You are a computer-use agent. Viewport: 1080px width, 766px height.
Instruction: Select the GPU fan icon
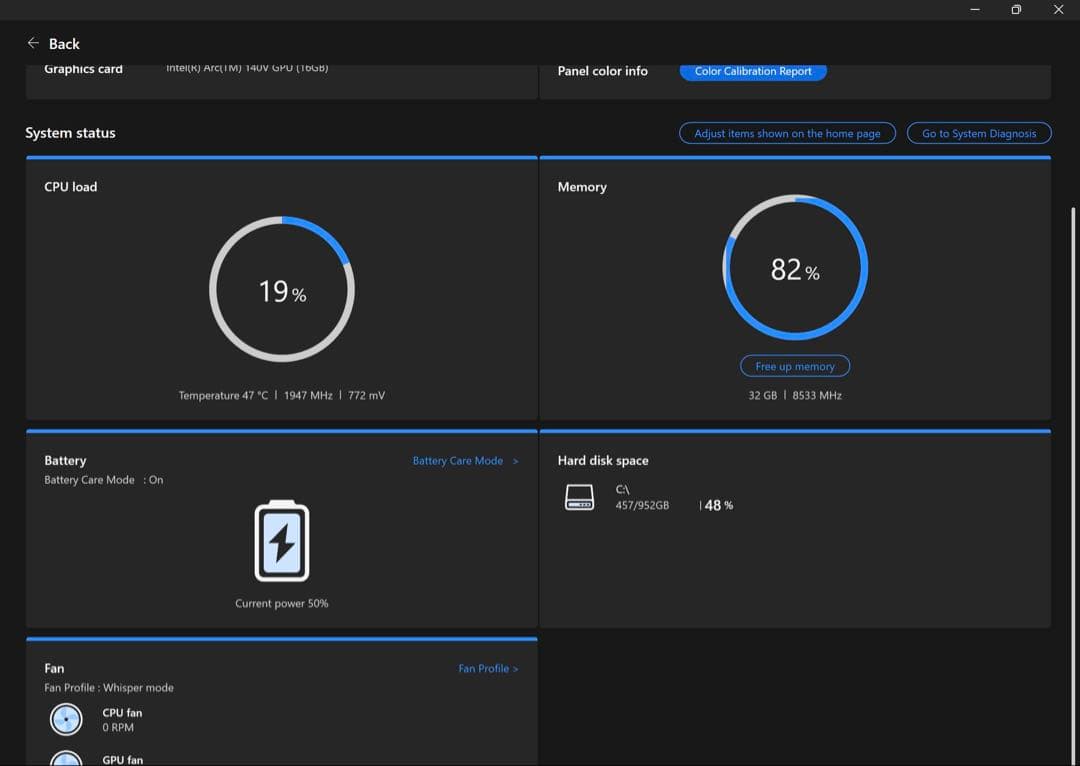coord(66,758)
